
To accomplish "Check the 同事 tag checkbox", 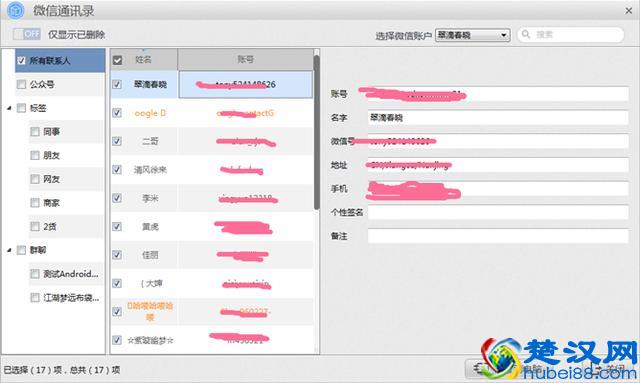I will [35, 132].
